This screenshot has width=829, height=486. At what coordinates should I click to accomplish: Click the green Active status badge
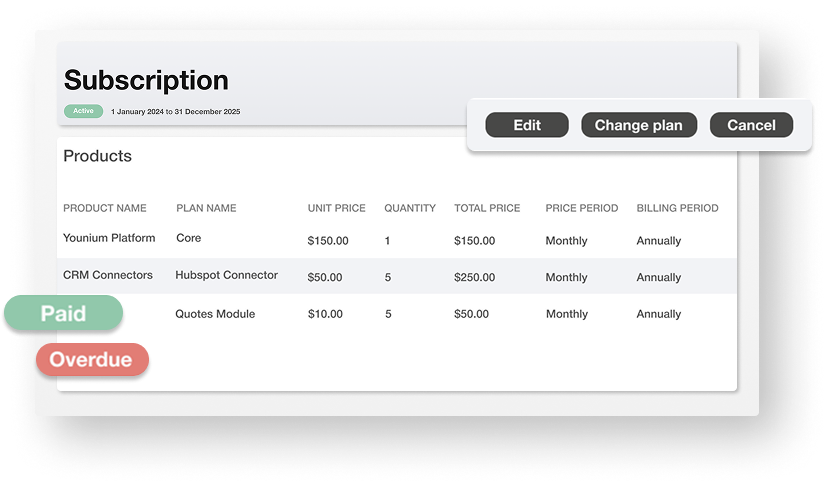coord(83,111)
